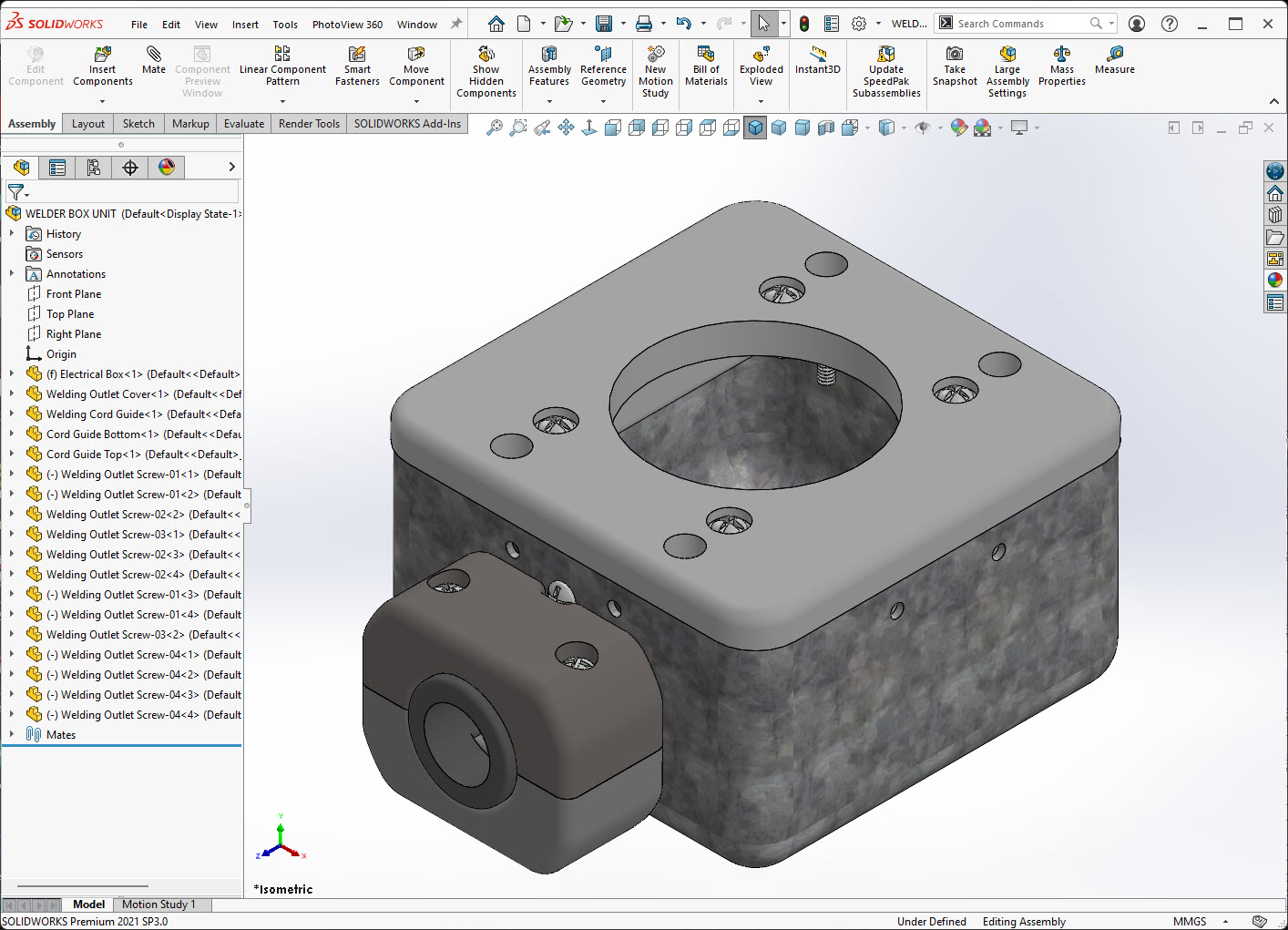The width and height of the screenshot is (1288, 930).
Task: Open the Tools menu
Action: 285,25
